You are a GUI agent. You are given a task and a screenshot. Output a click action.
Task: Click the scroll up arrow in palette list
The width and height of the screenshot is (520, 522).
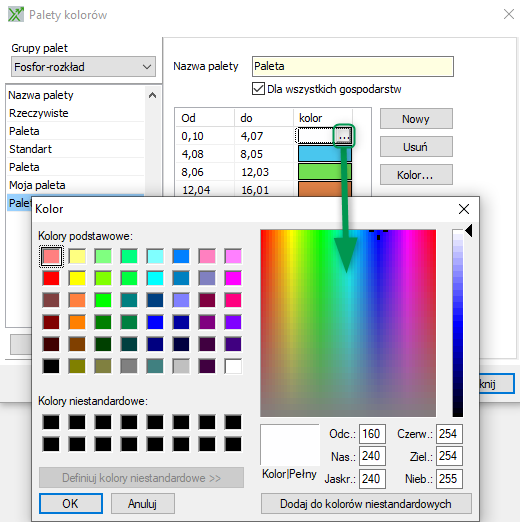(x=152, y=95)
